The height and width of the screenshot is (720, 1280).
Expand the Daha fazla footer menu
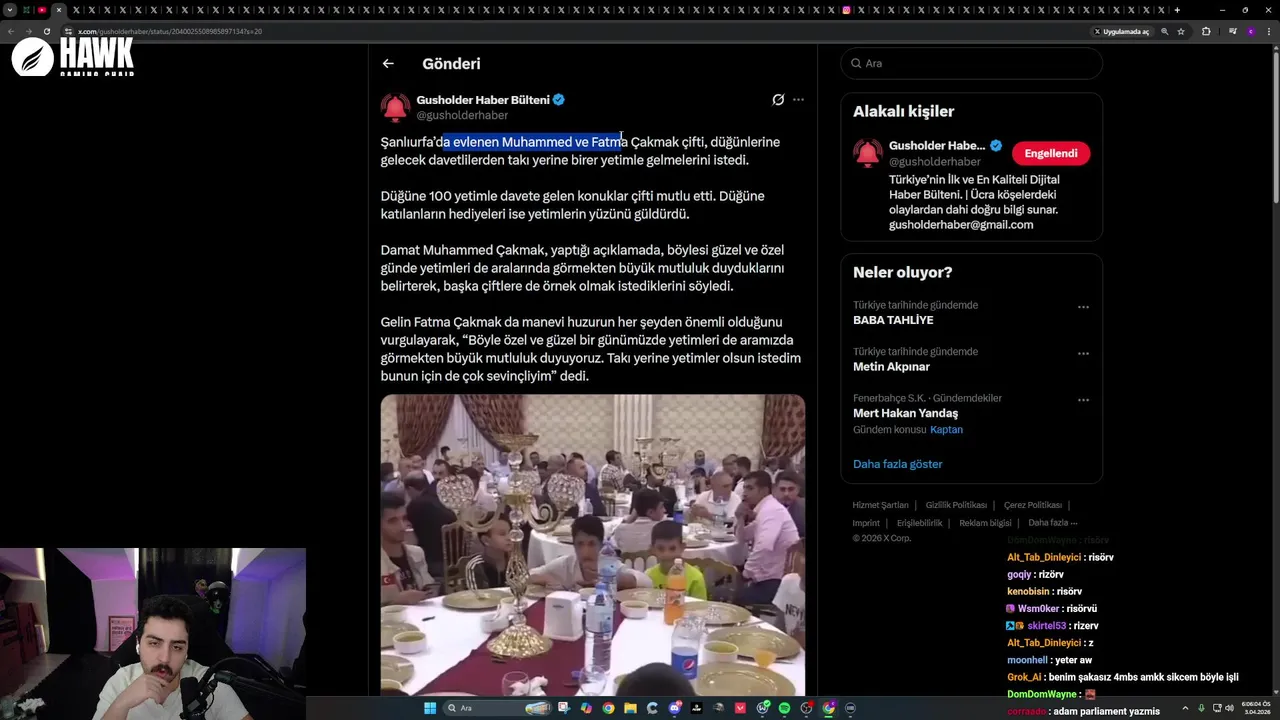[1053, 523]
